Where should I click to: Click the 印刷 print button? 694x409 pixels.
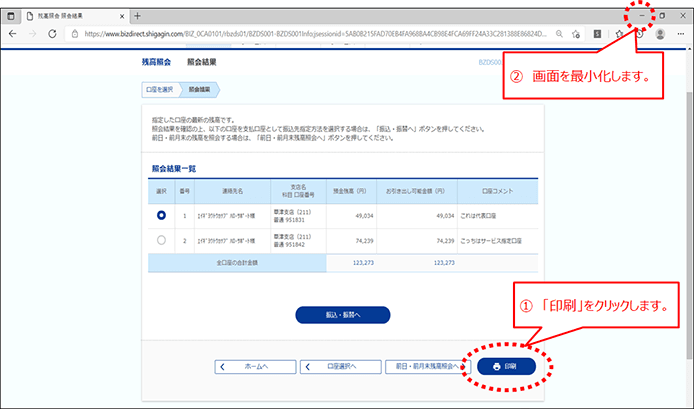tap(506, 366)
